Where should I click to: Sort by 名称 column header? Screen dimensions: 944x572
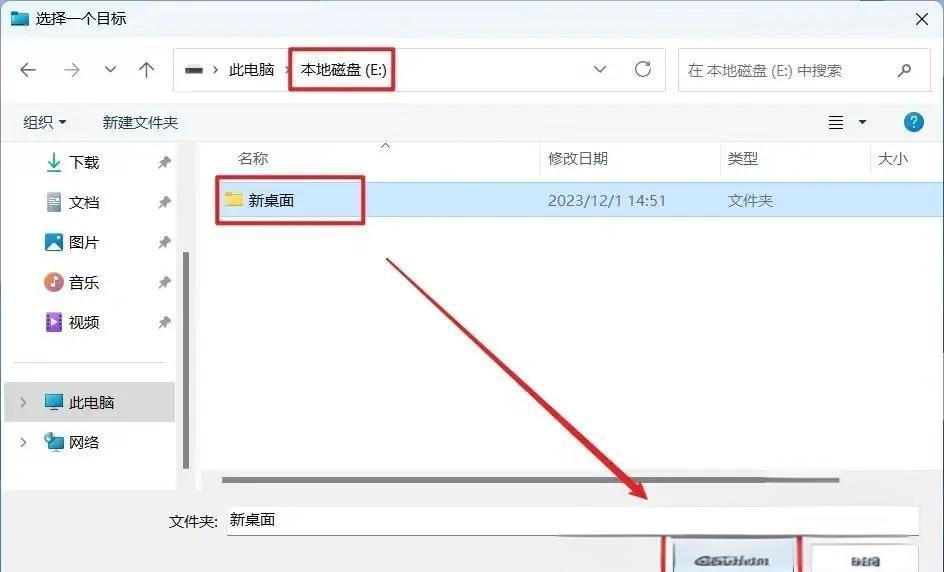(x=253, y=159)
